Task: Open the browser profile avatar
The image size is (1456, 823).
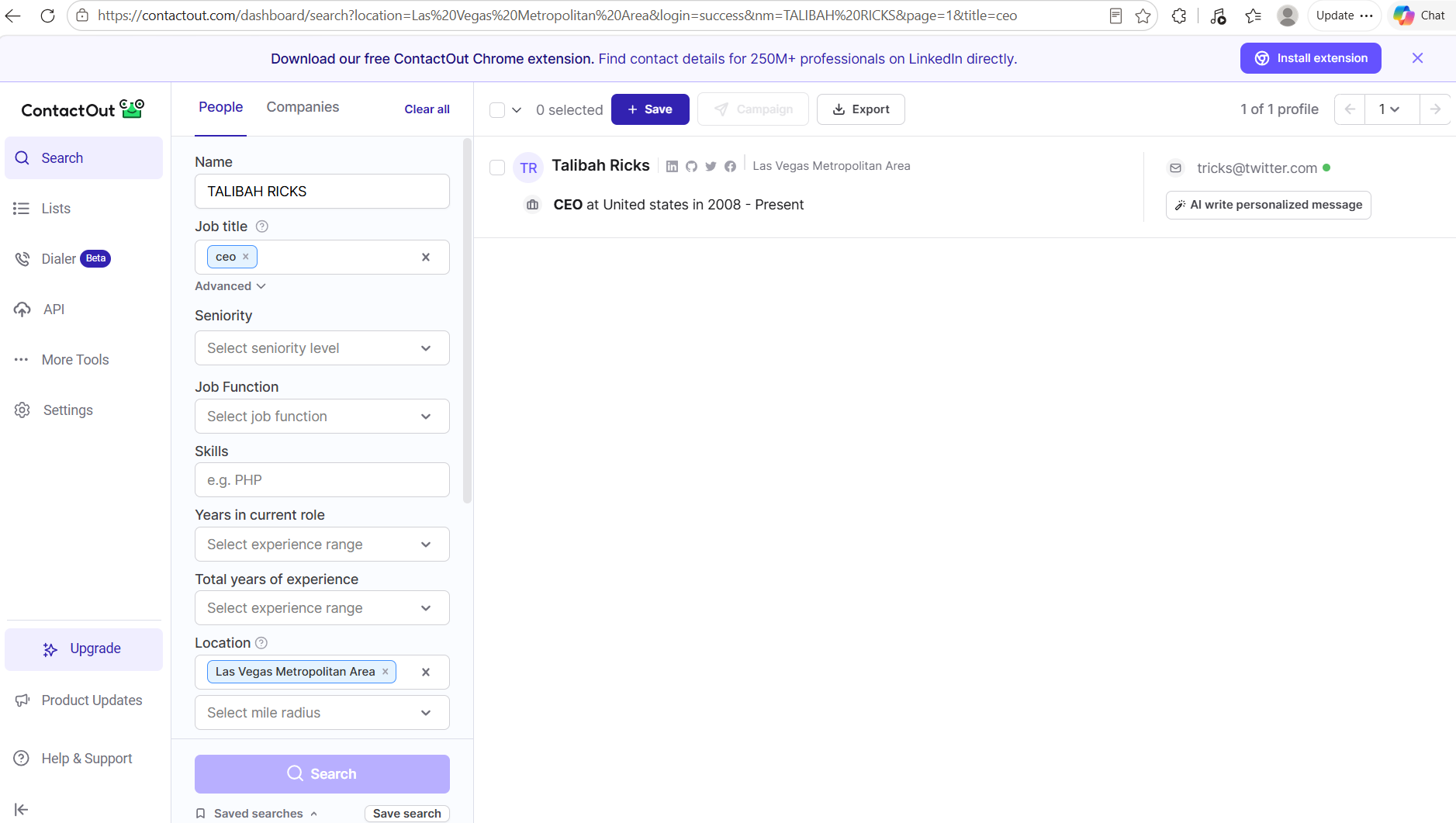Action: click(x=1288, y=16)
